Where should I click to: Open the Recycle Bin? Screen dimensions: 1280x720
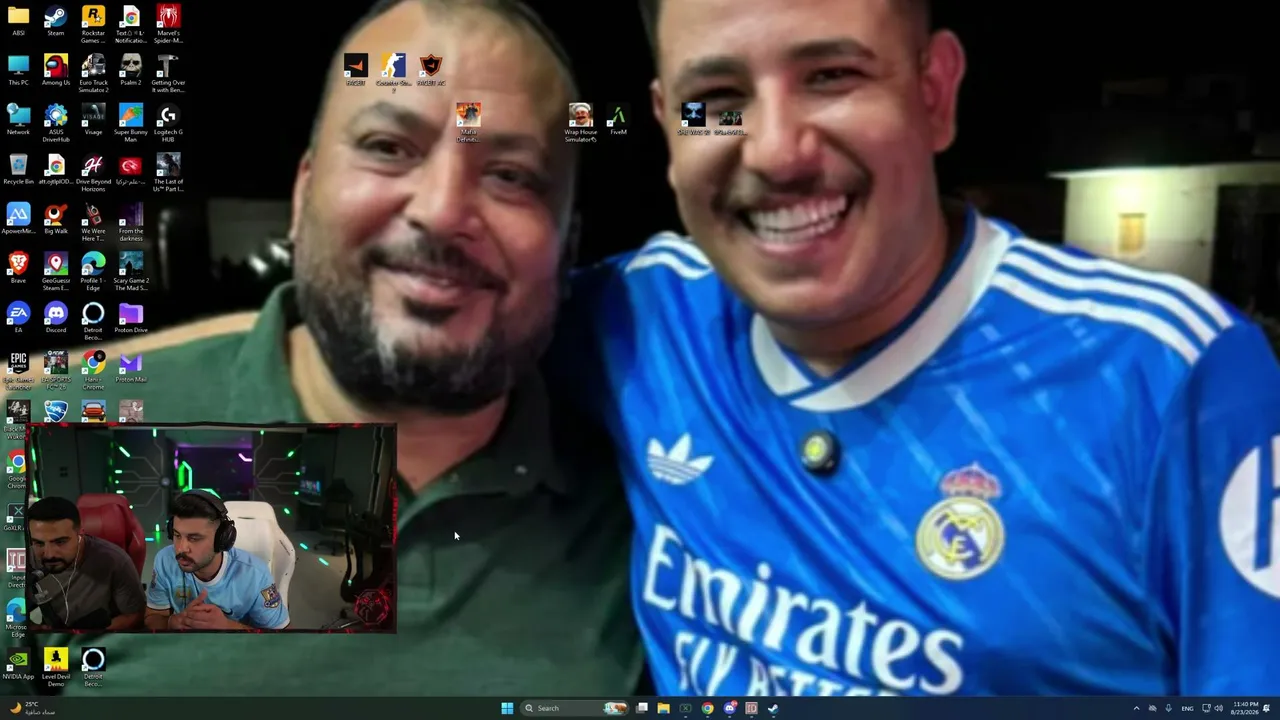pyautogui.click(x=18, y=170)
